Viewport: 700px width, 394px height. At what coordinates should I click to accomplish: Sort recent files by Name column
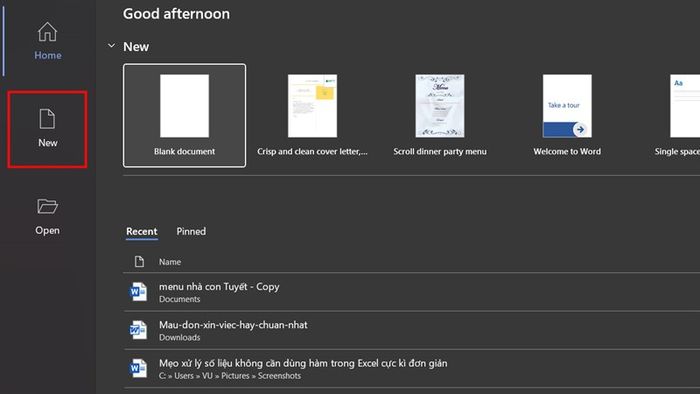[x=170, y=262]
